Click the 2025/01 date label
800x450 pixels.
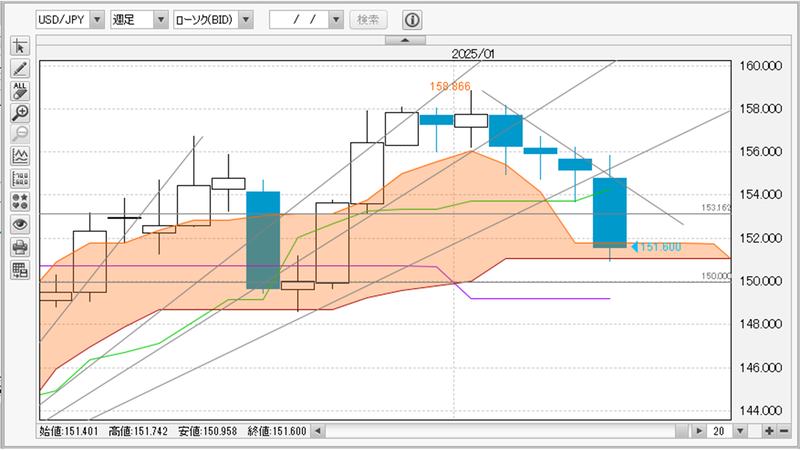(473, 54)
